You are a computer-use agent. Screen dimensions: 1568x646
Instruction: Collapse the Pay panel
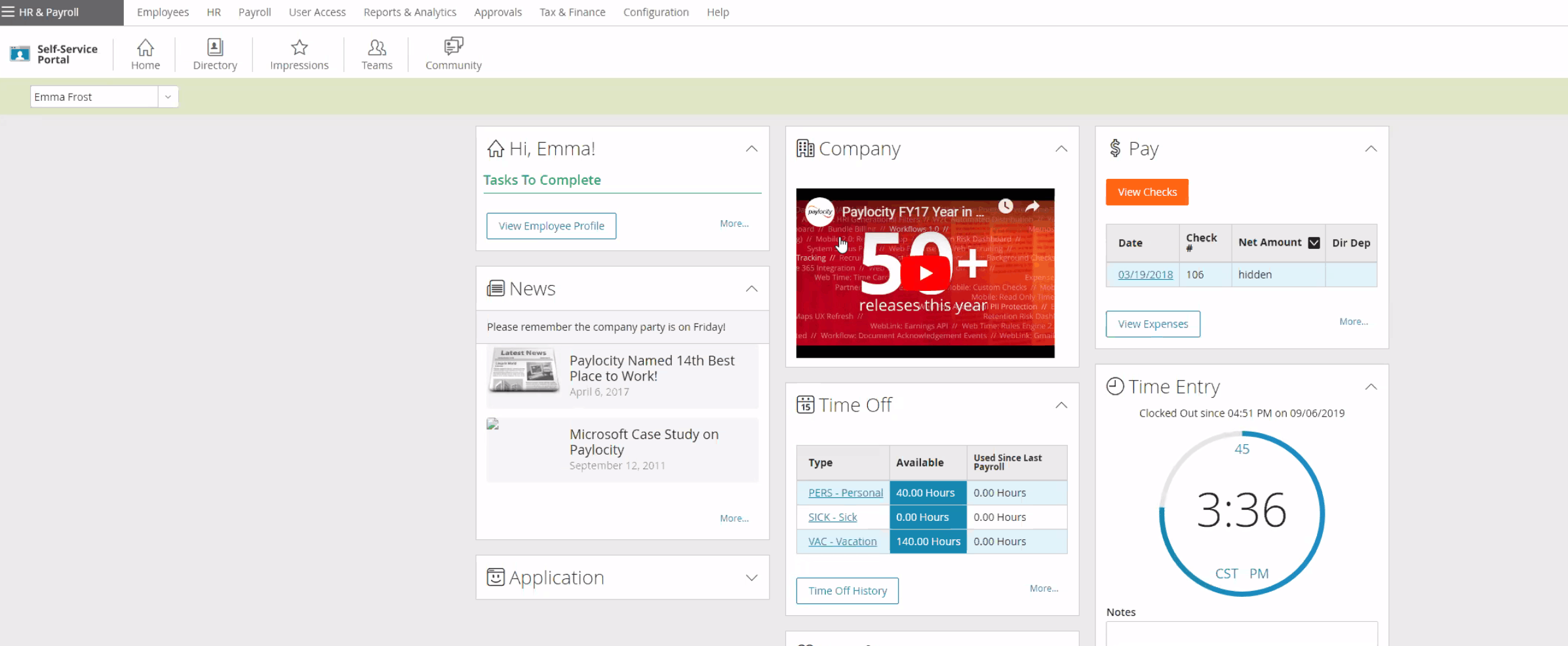point(1371,149)
